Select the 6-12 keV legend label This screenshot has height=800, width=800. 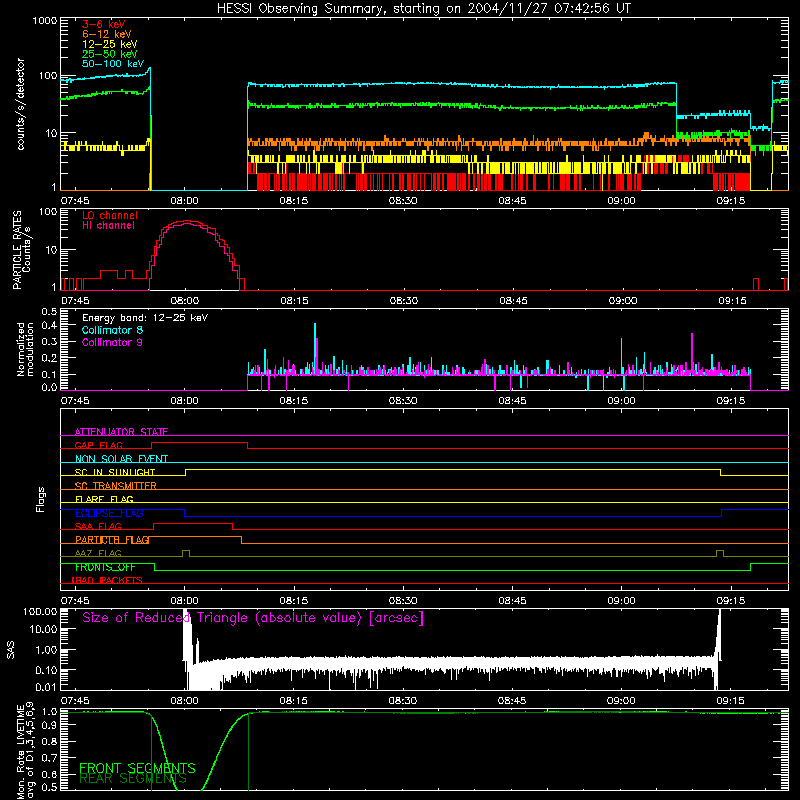pos(107,34)
